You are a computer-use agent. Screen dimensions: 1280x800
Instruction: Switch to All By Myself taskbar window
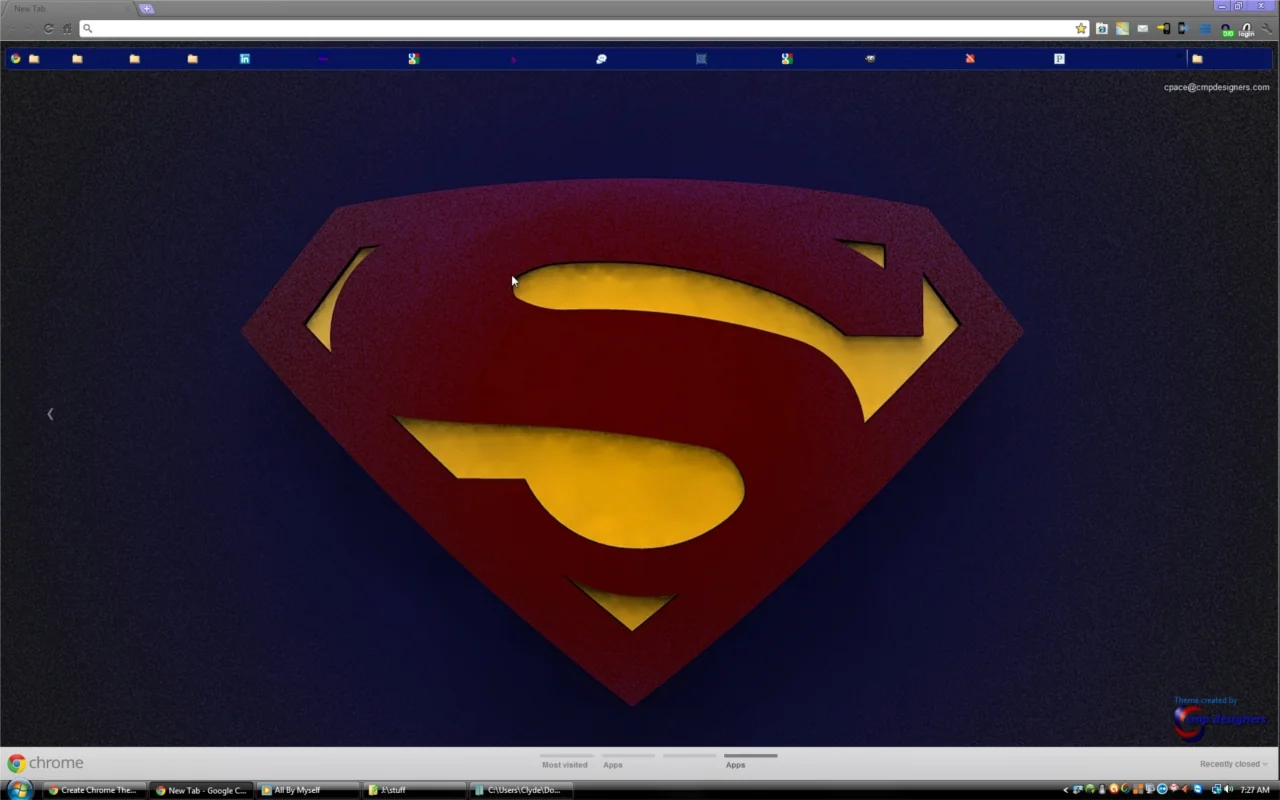coord(308,790)
